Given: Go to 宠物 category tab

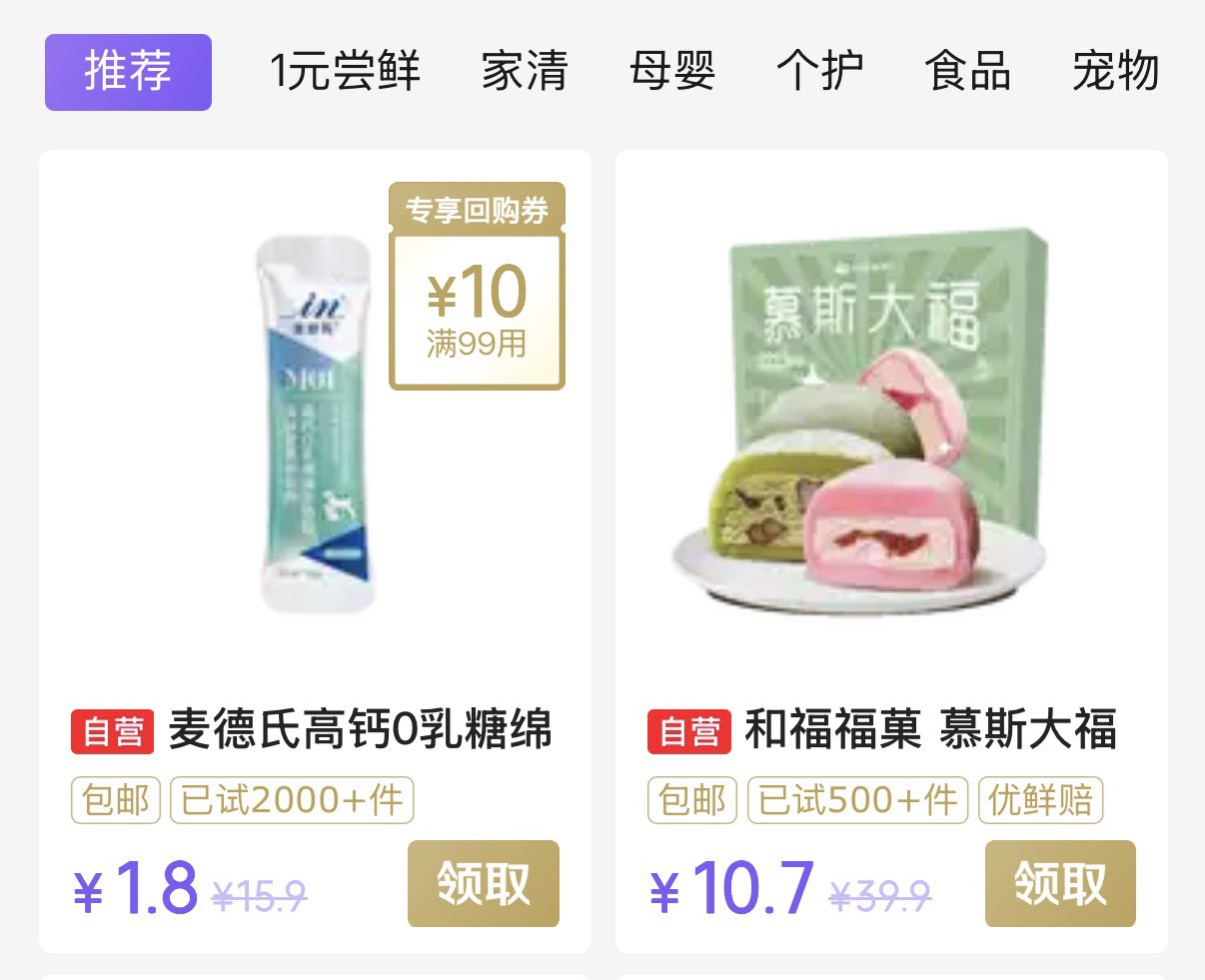Looking at the screenshot, I should tap(1116, 72).
